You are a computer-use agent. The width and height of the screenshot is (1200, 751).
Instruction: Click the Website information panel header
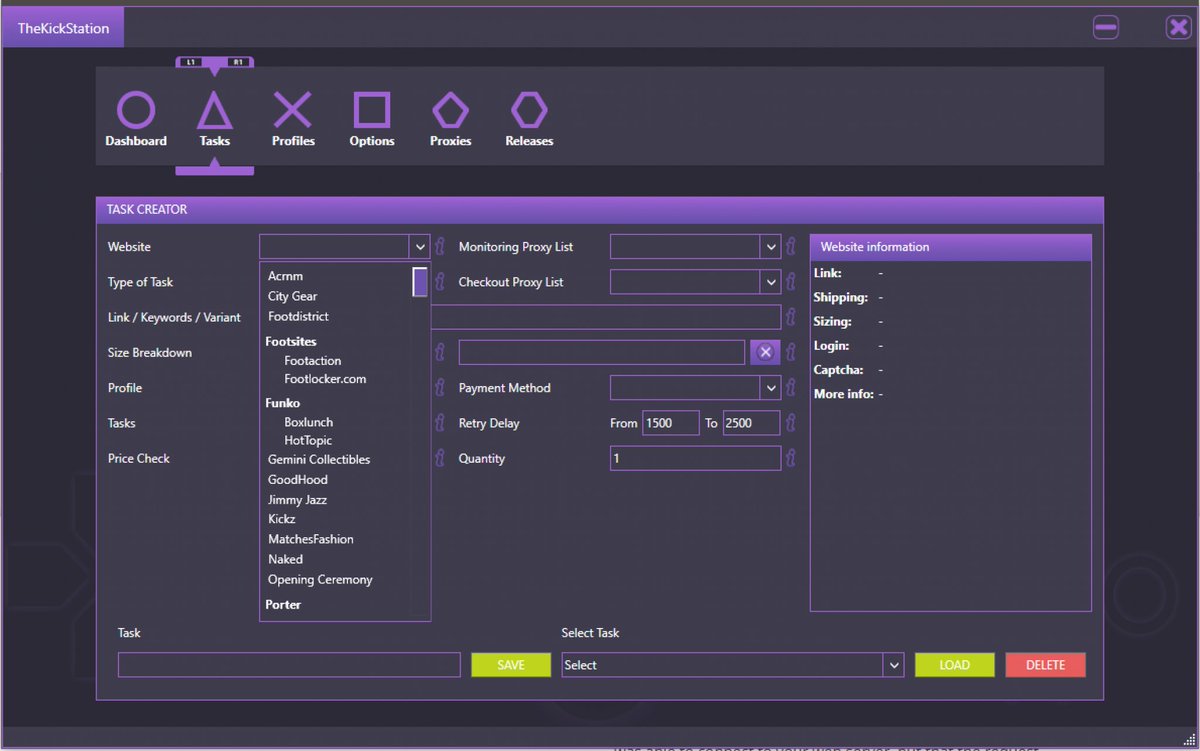coord(951,247)
